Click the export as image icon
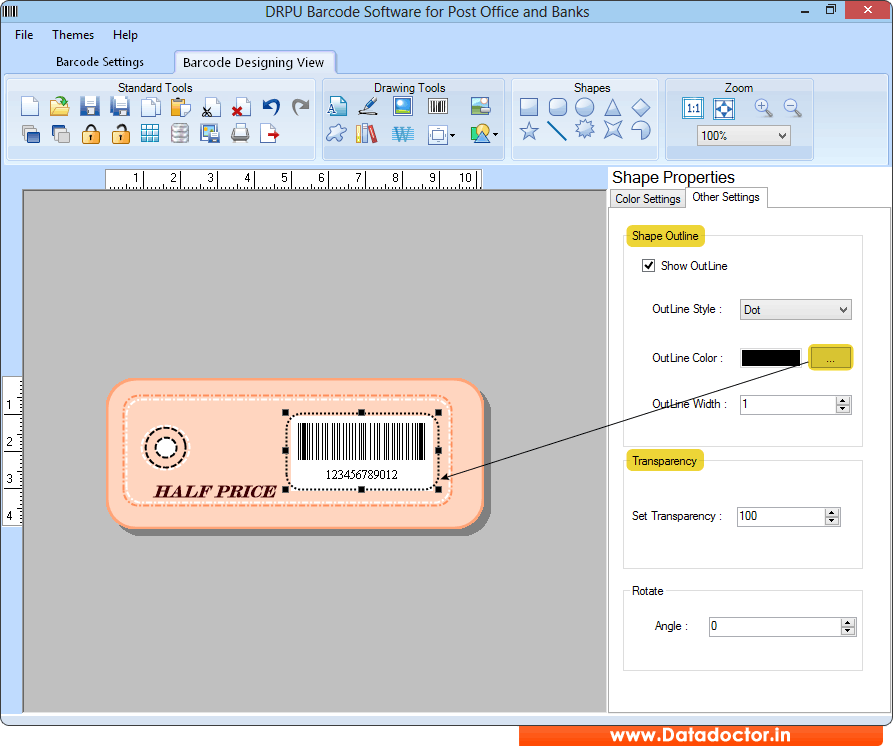Viewport: 893px width, 746px height. click(x=210, y=134)
